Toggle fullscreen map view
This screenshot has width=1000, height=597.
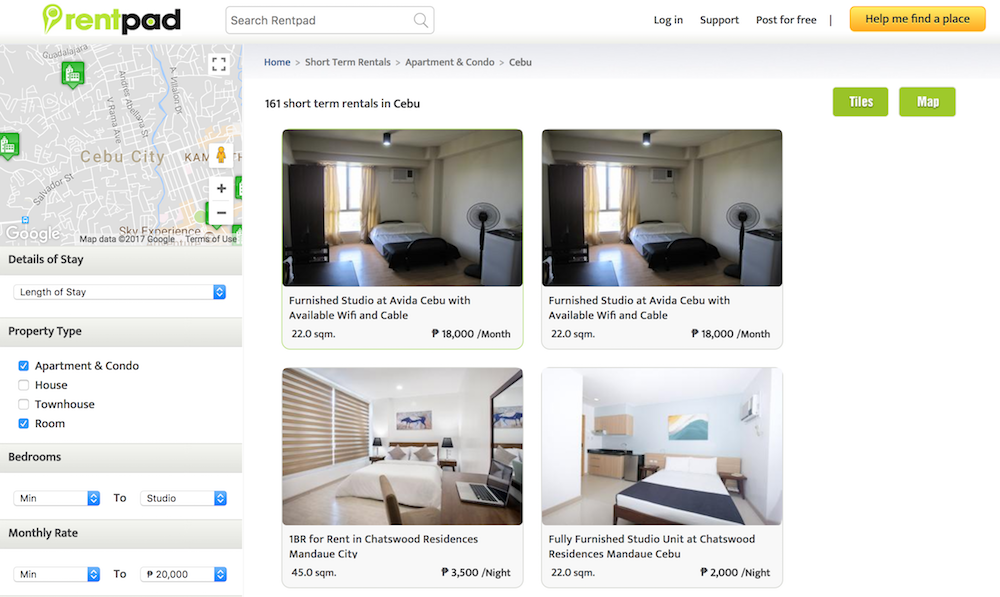(x=219, y=65)
